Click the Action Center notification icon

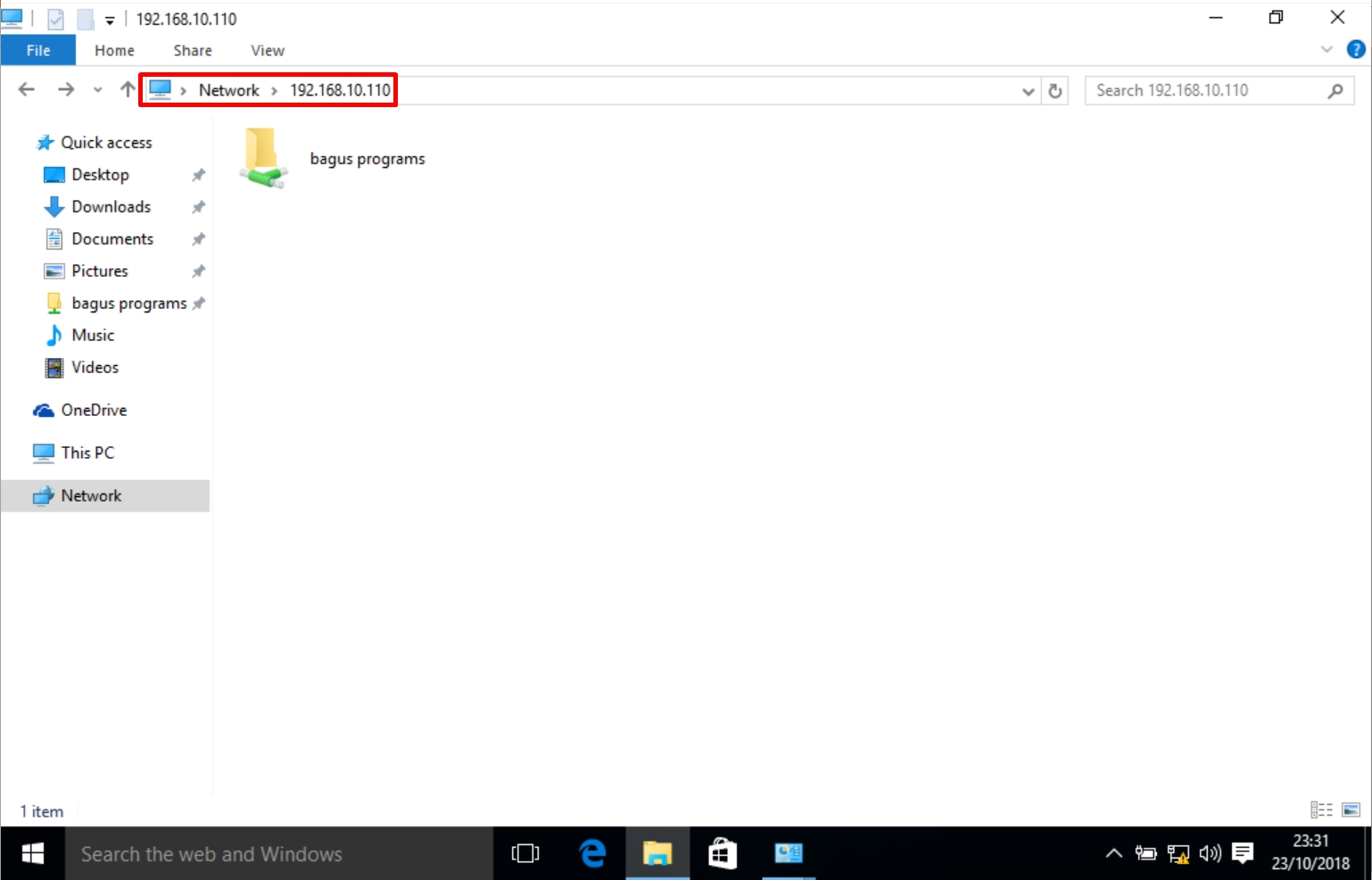(1243, 853)
